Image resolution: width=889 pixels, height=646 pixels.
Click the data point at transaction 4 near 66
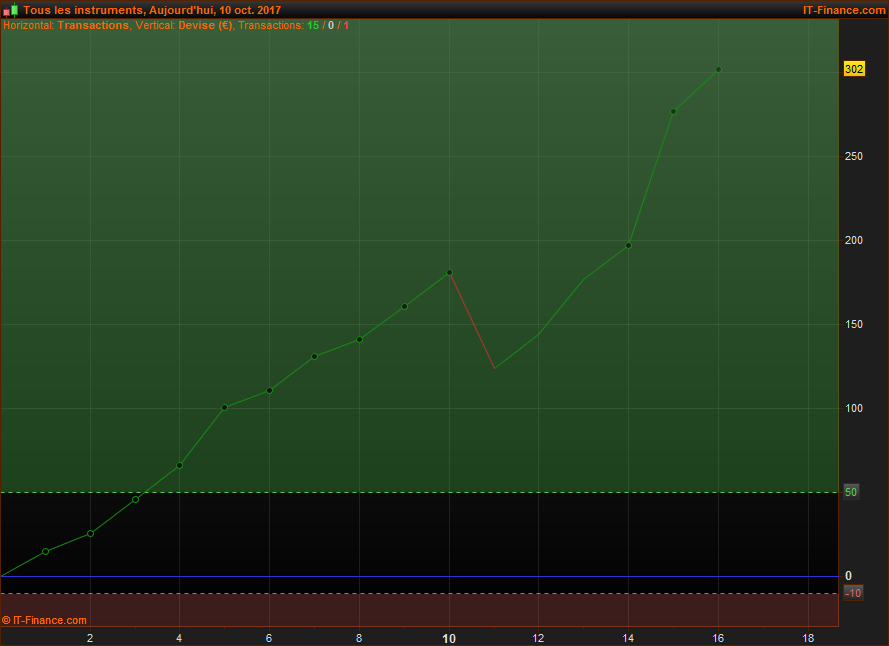[x=180, y=466]
